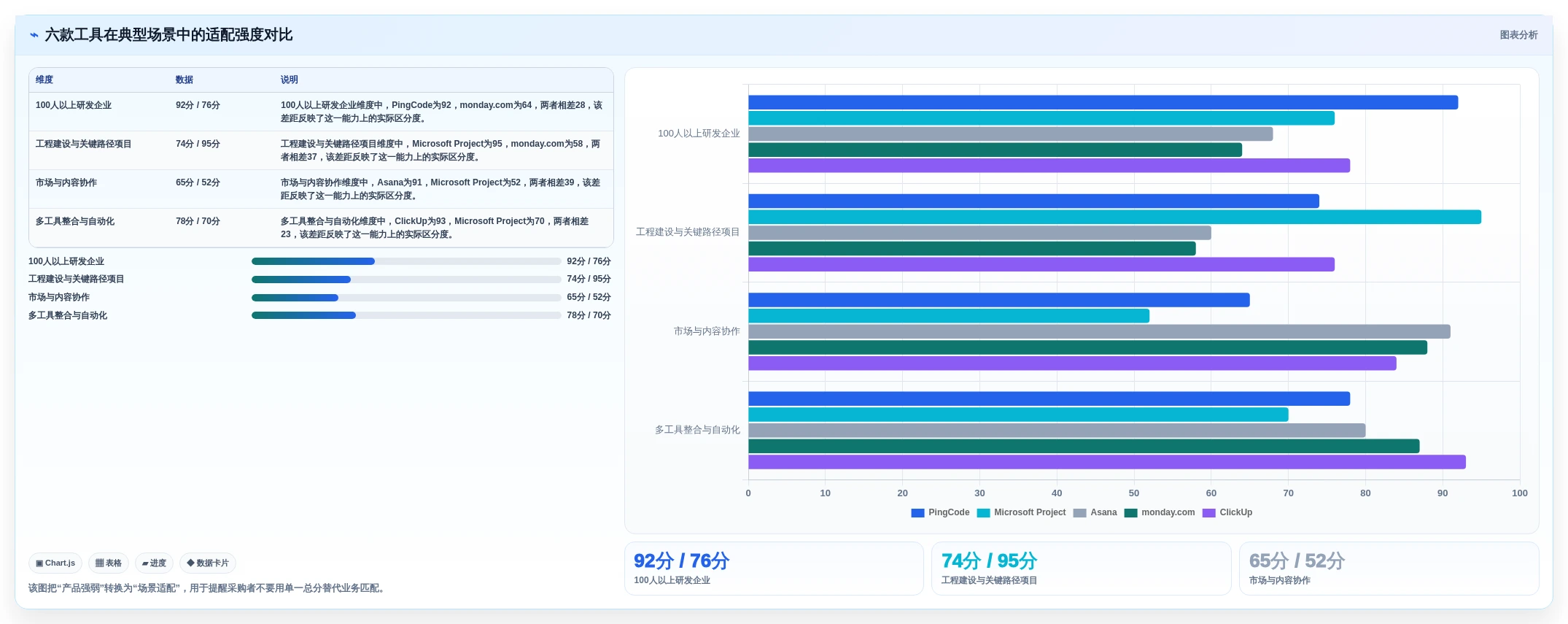1568x624 pixels.
Task: Click the 数据 column header
Action: (185, 80)
